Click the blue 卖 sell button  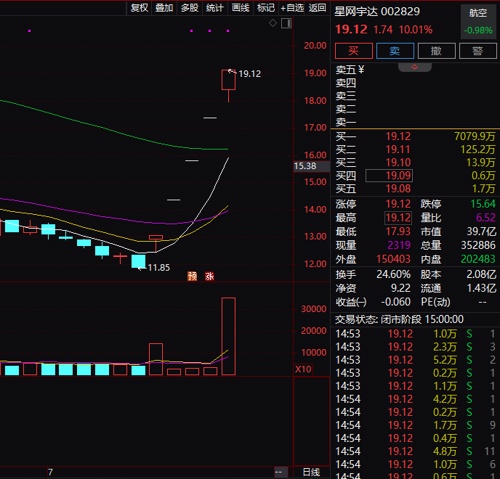pyautogui.click(x=395, y=51)
